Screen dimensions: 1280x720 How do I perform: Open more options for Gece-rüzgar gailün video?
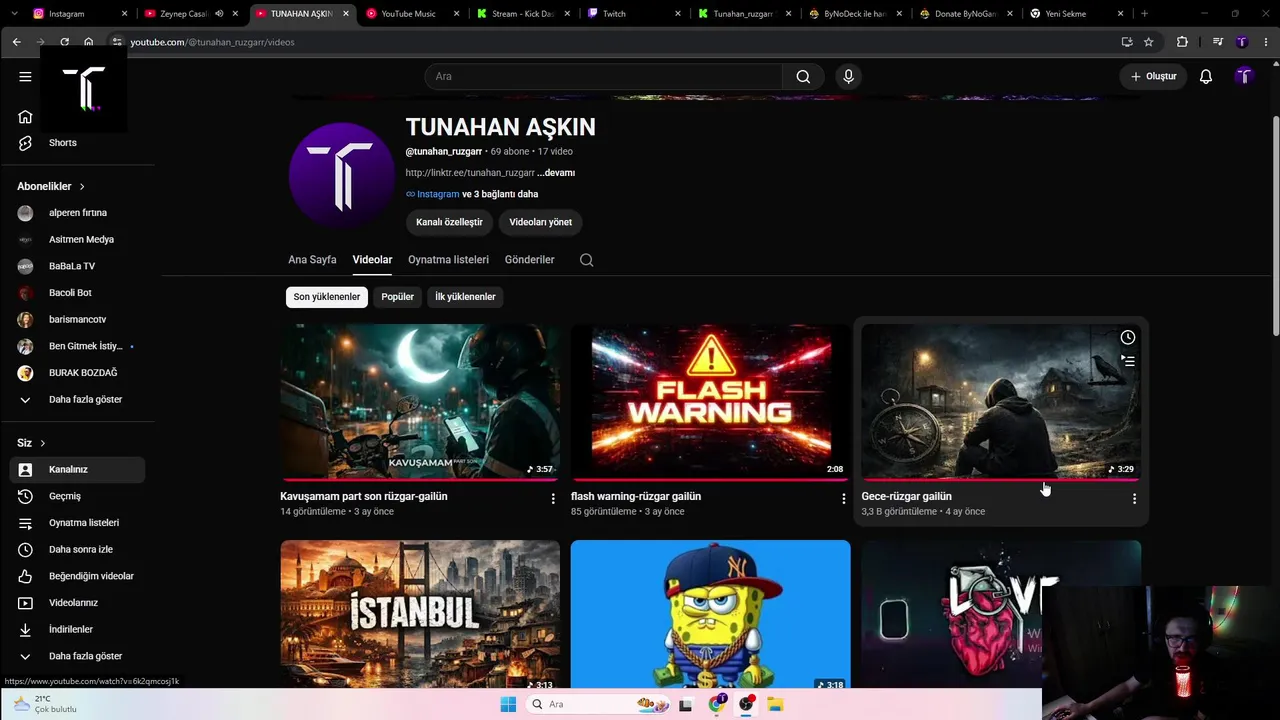(x=1134, y=499)
